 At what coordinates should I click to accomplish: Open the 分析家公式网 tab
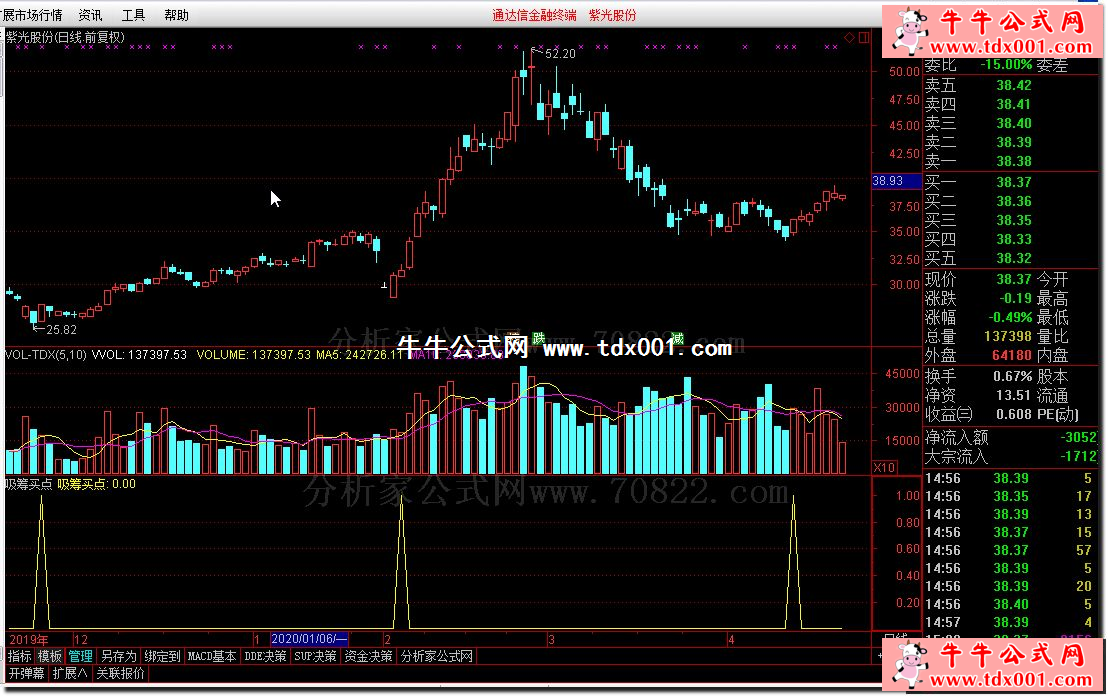[437, 656]
